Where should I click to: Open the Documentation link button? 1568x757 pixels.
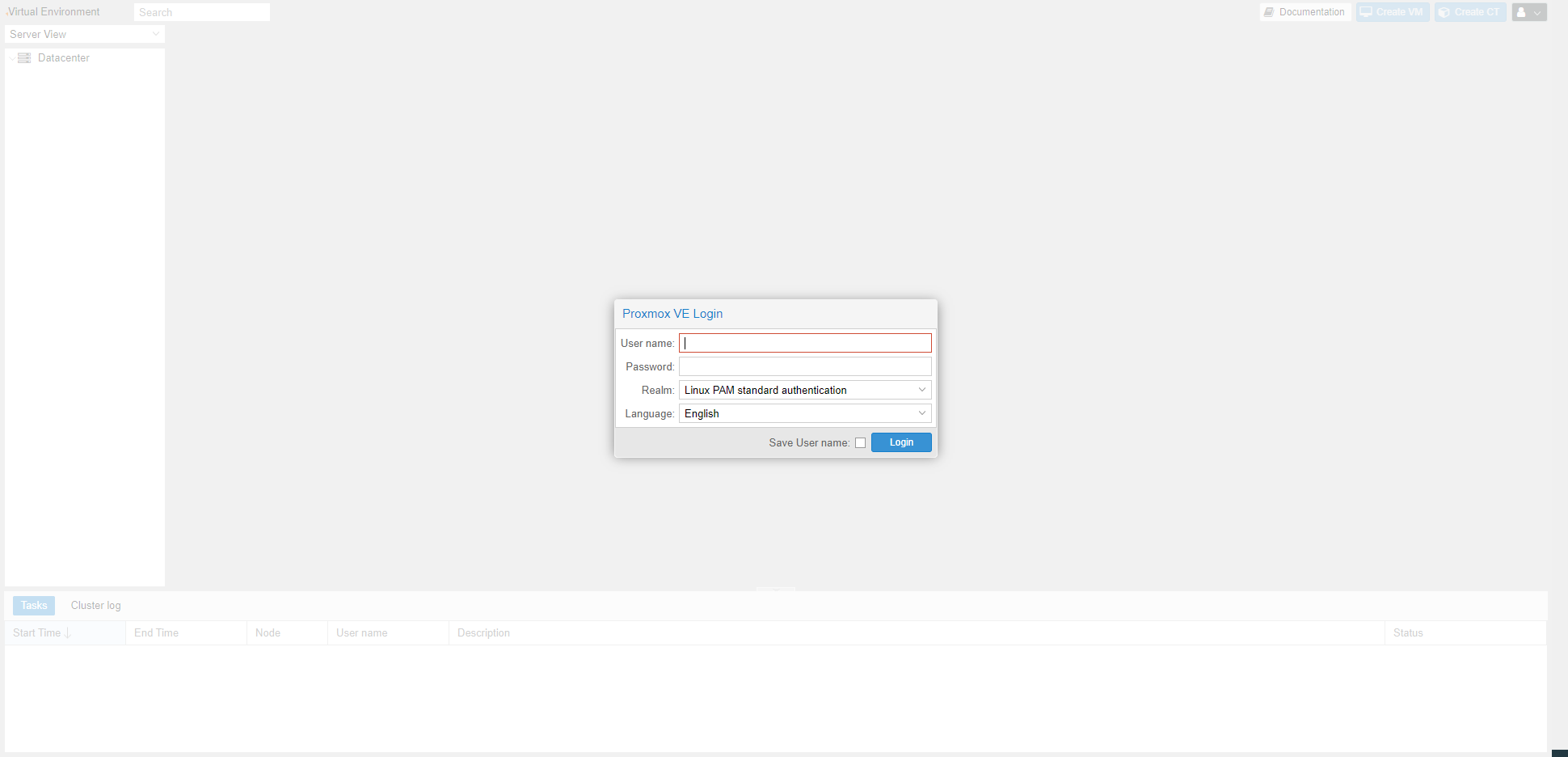tap(1305, 12)
